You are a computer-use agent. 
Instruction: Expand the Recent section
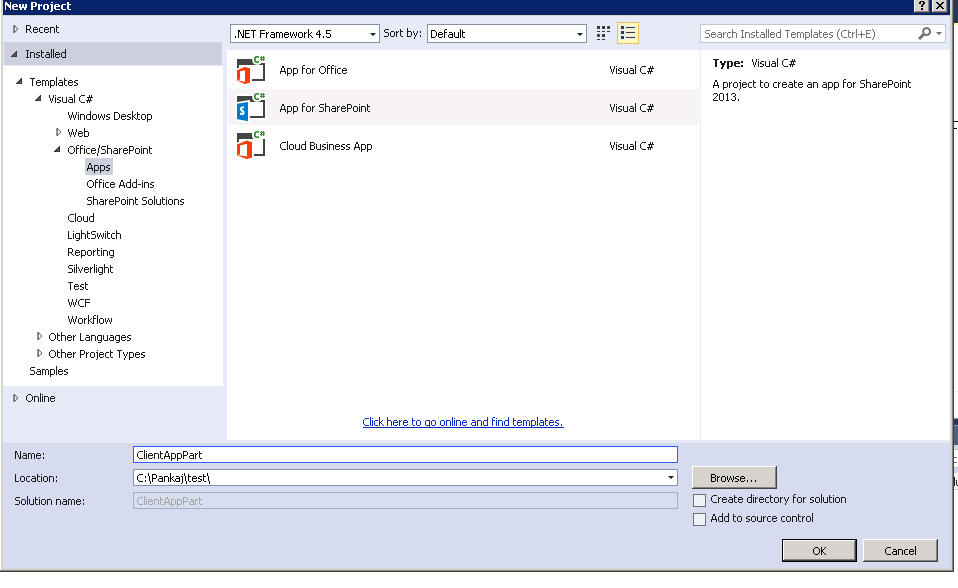(x=15, y=29)
